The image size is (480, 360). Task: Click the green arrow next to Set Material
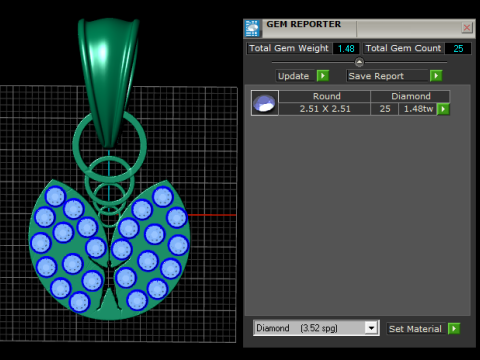pyautogui.click(x=454, y=329)
